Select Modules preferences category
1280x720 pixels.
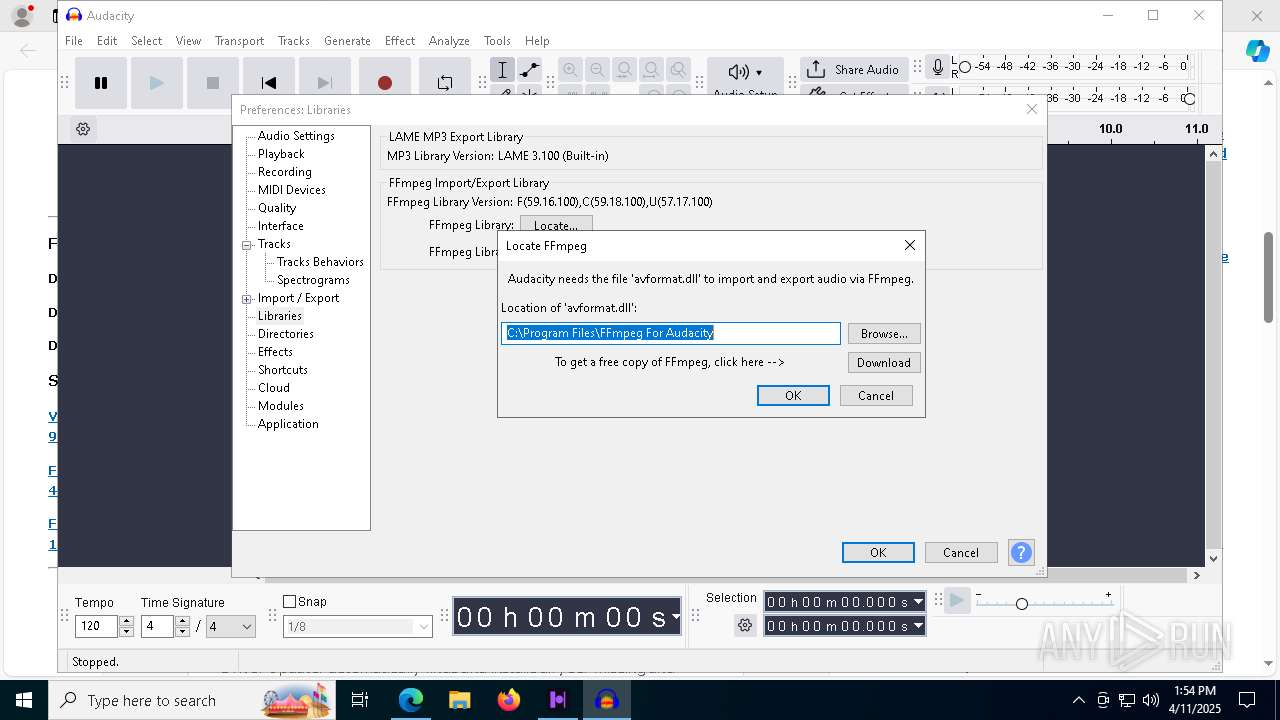[x=281, y=406]
